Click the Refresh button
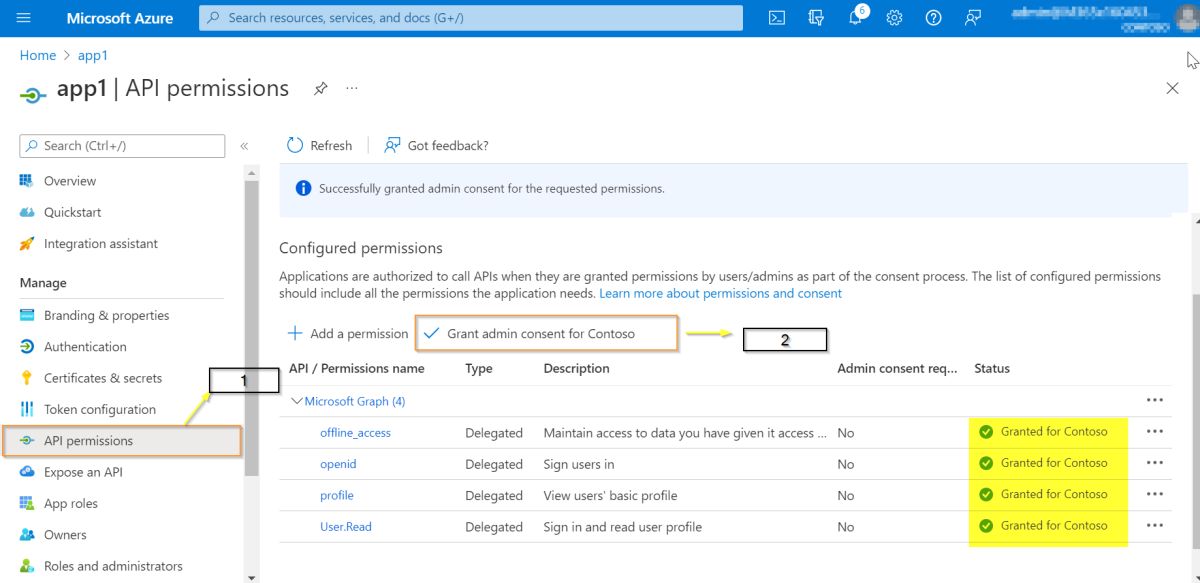 pos(320,145)
